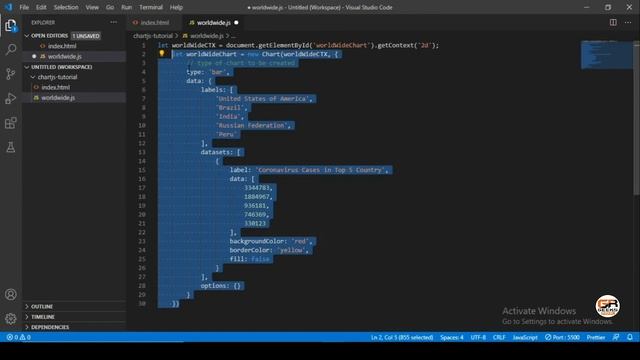Click Prettier in the status bar
The image size is (640, 360).
click(596, 337)
